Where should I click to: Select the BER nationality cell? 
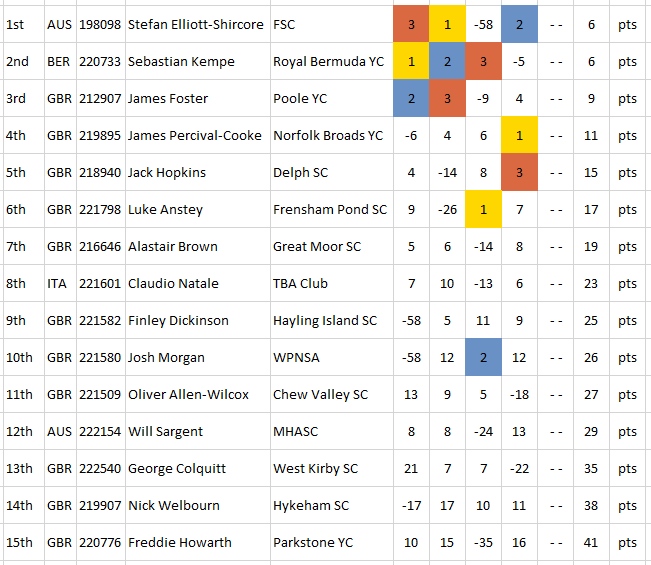click(x=59, y=61)
